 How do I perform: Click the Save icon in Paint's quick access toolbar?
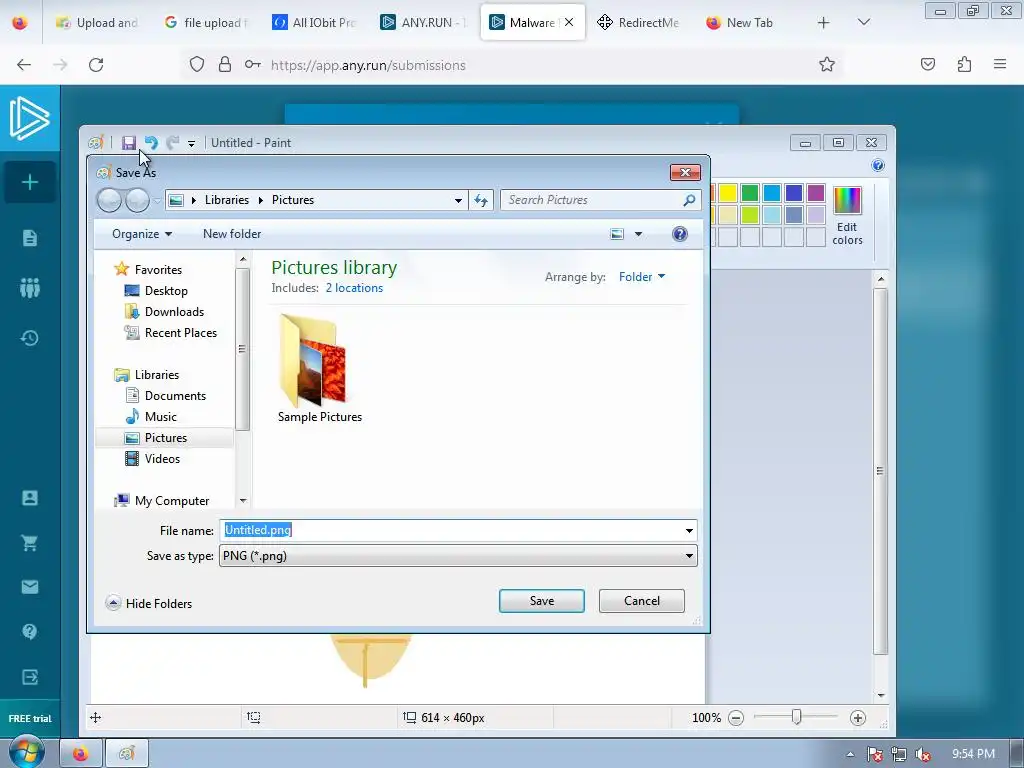(129, 142)
